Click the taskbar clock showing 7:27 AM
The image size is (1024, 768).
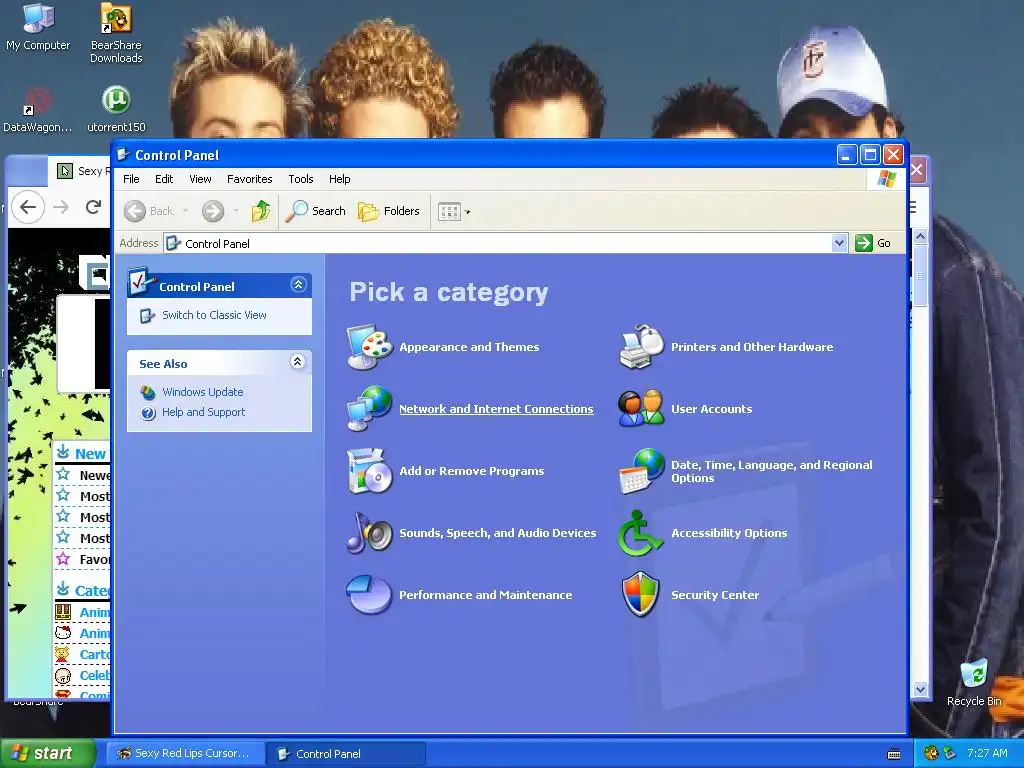[x=987, y=753]
